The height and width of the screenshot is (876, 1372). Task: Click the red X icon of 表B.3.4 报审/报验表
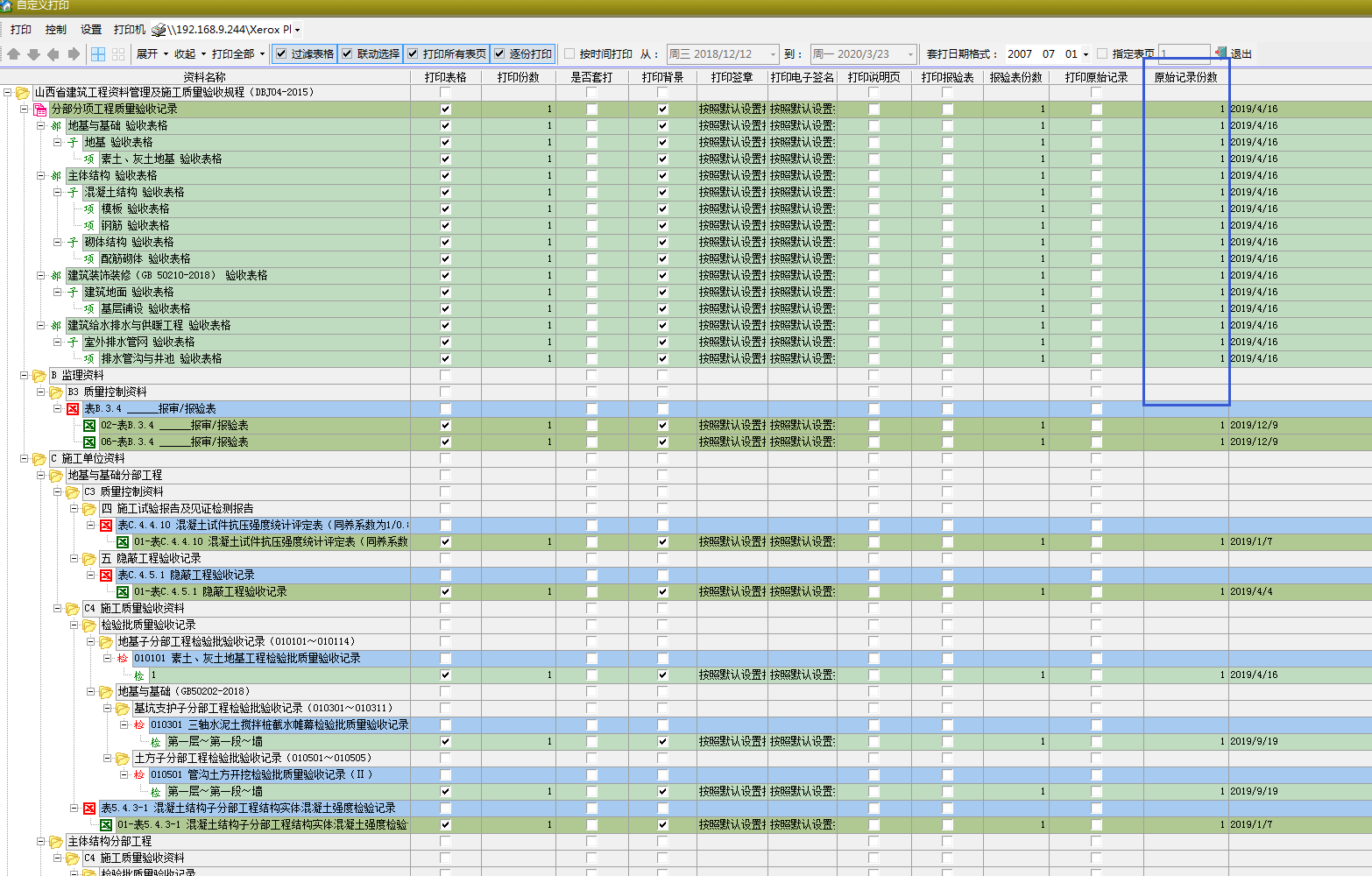click(73, 408)
